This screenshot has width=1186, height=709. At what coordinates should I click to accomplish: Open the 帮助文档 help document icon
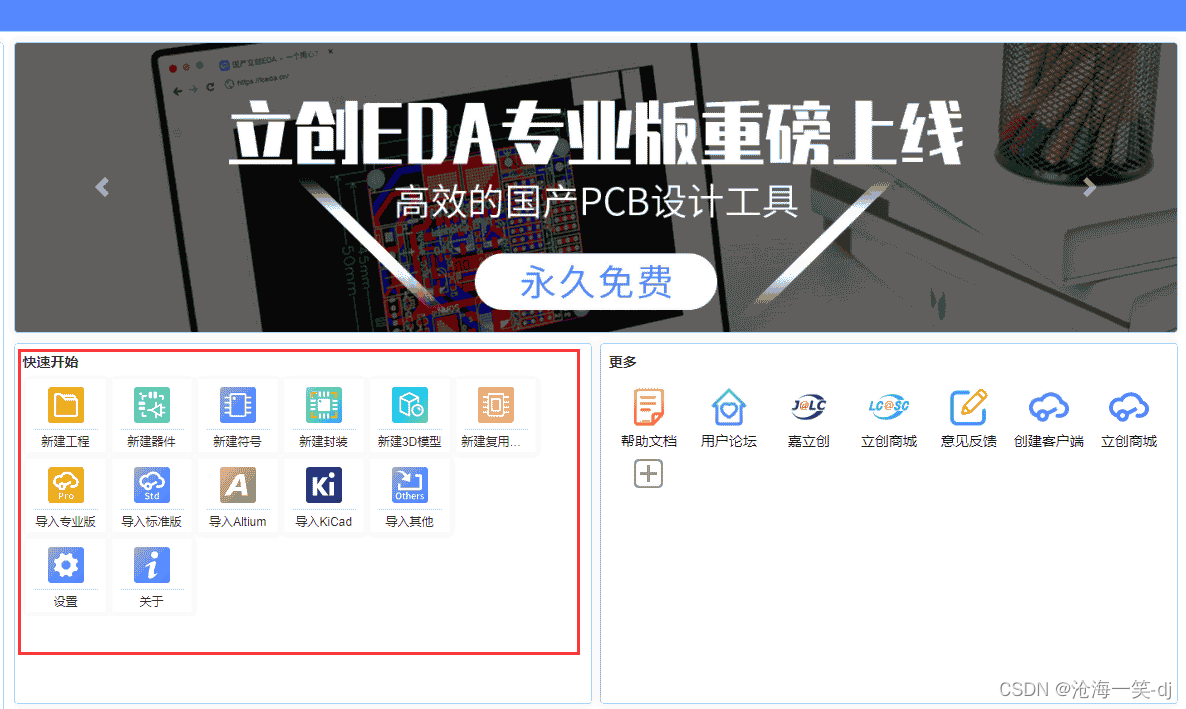click(x=648, y=407)
